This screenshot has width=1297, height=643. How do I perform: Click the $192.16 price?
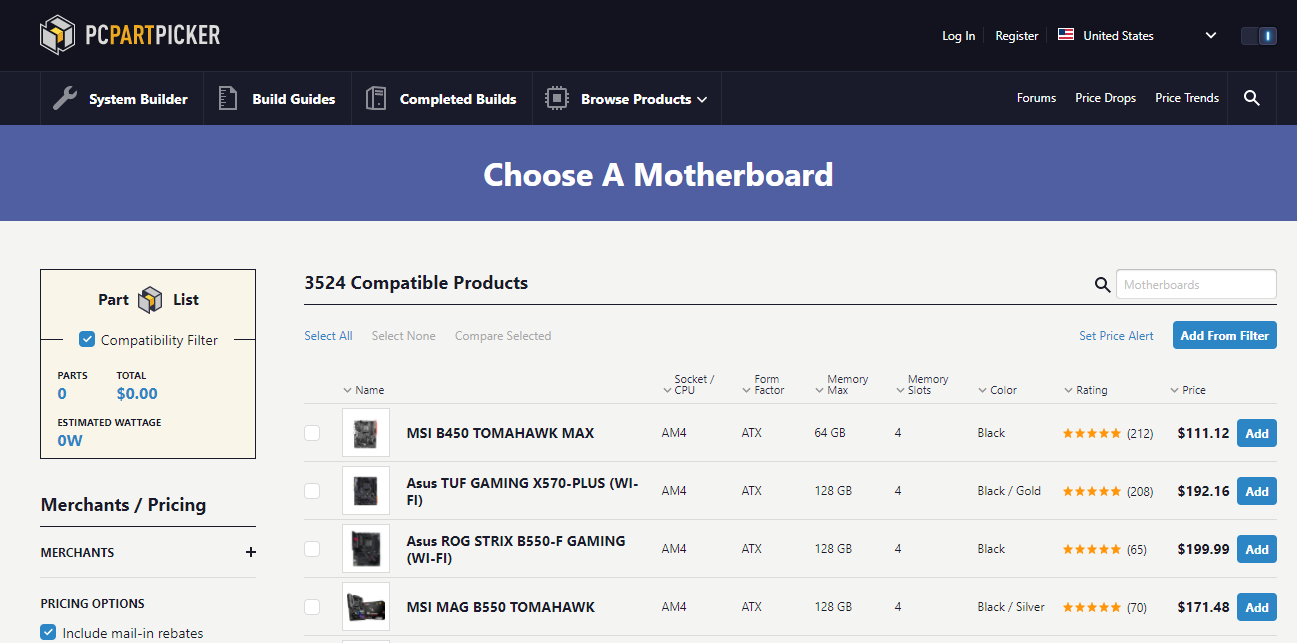click(x=1203, y=491)
